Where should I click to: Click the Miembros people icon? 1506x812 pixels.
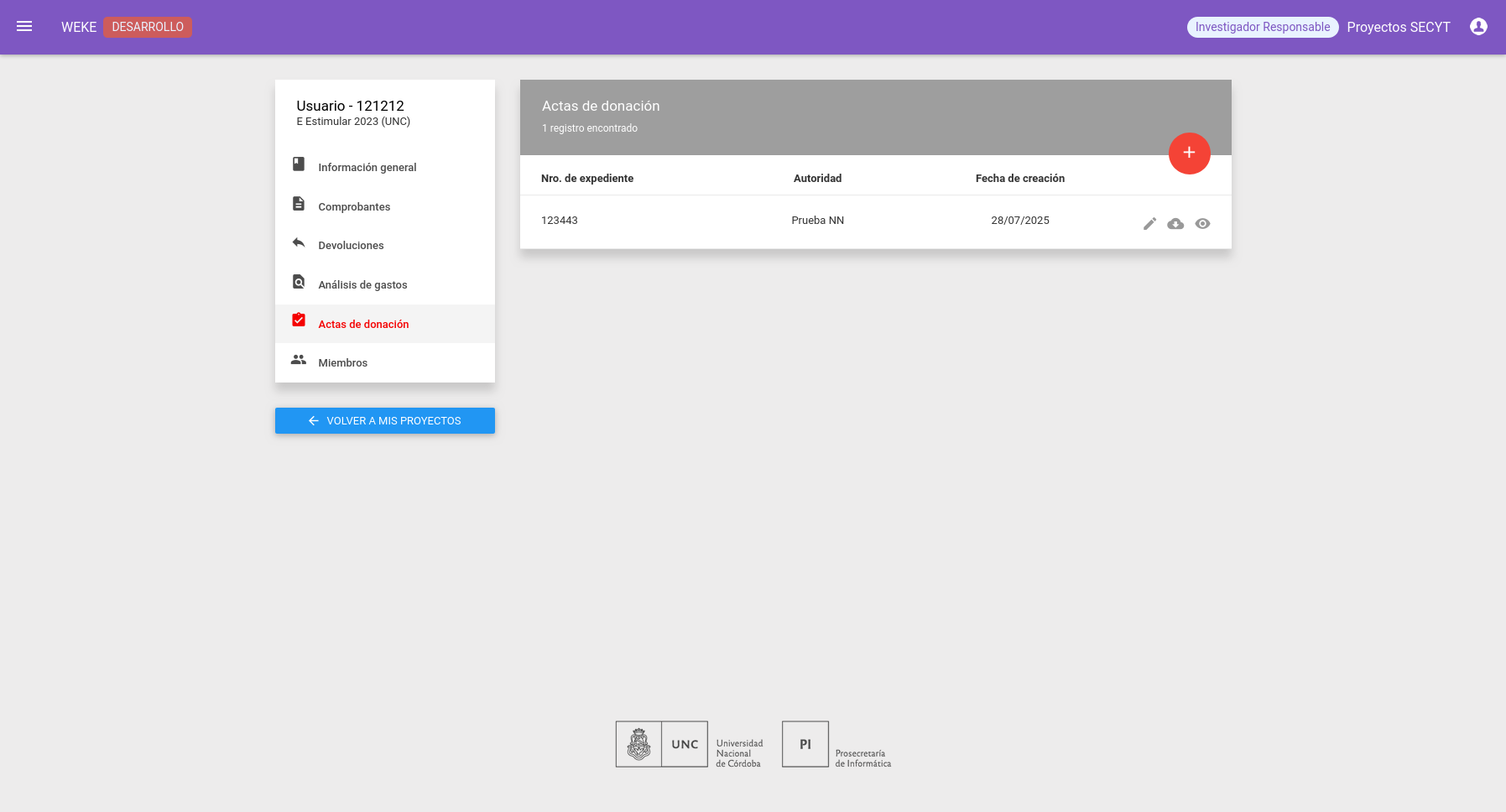tap(299, 359)
